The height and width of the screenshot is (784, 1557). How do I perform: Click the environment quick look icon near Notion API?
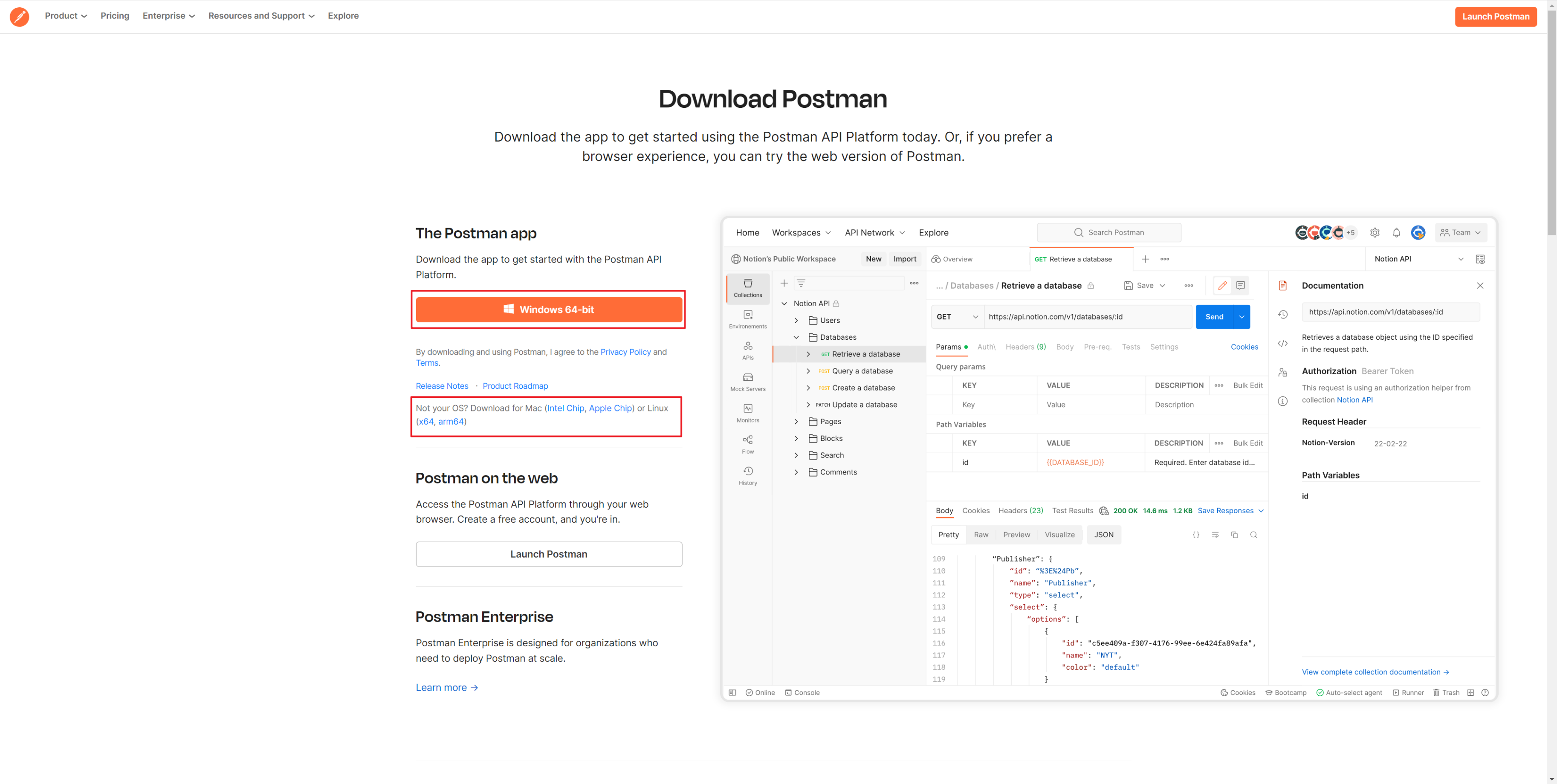[x=1480, y=259]
